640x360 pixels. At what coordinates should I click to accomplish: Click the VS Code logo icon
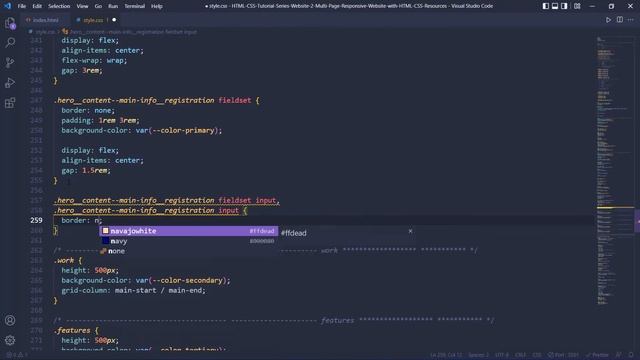[7, 6]
